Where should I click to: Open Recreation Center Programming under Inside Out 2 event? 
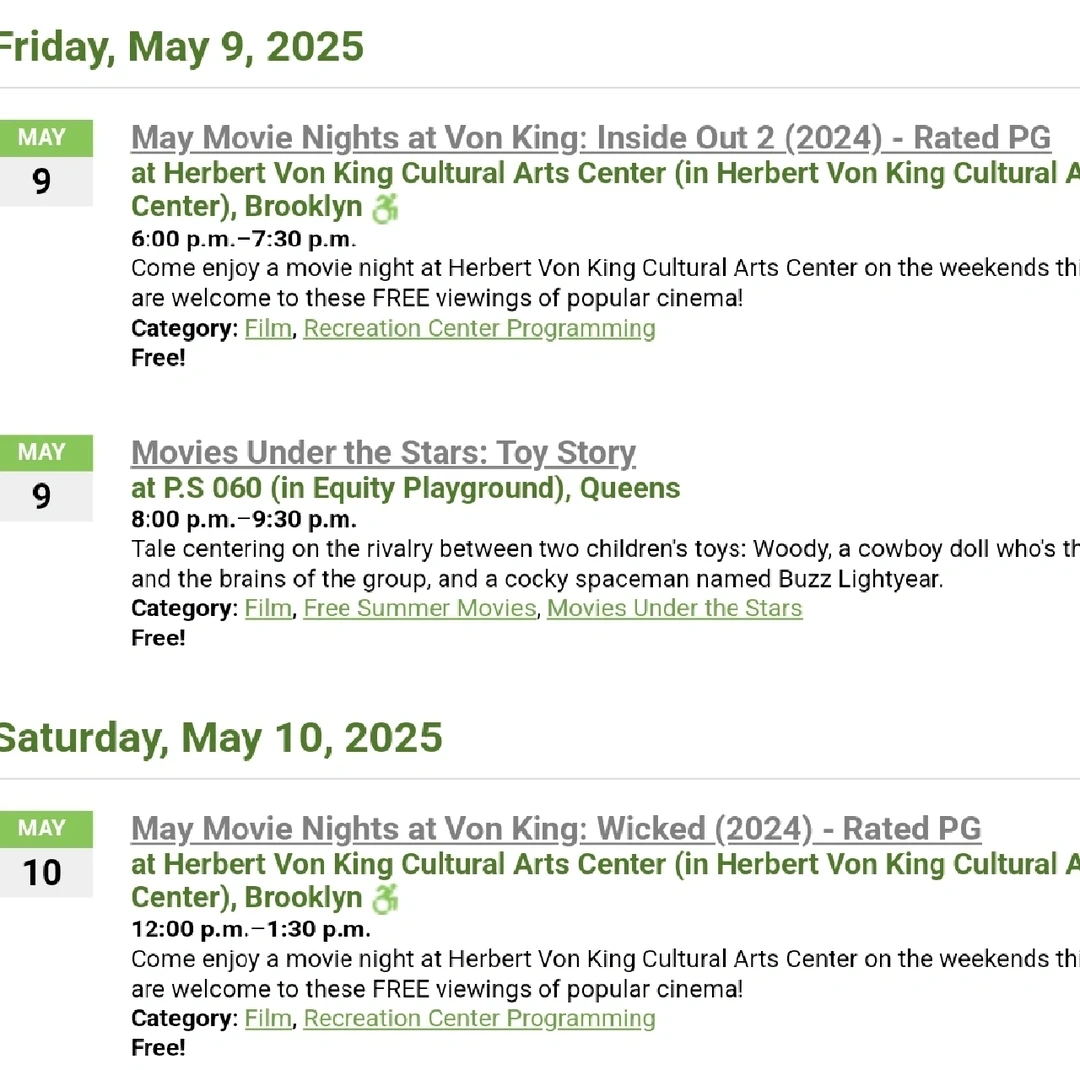[479, 329]
